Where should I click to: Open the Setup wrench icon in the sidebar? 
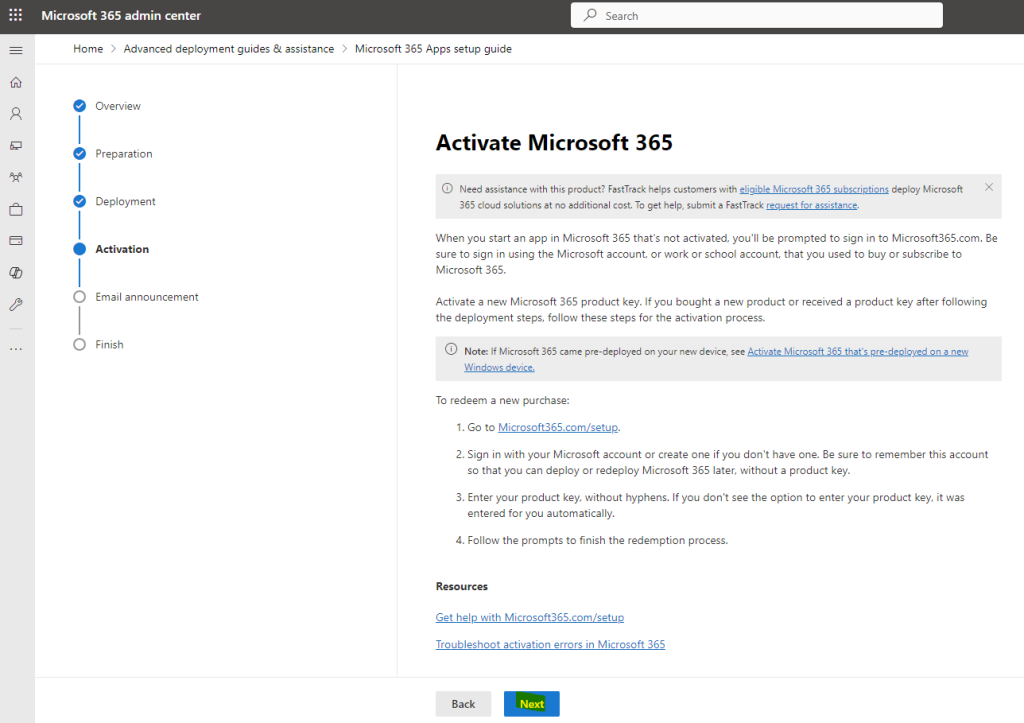tap(16, 304)
